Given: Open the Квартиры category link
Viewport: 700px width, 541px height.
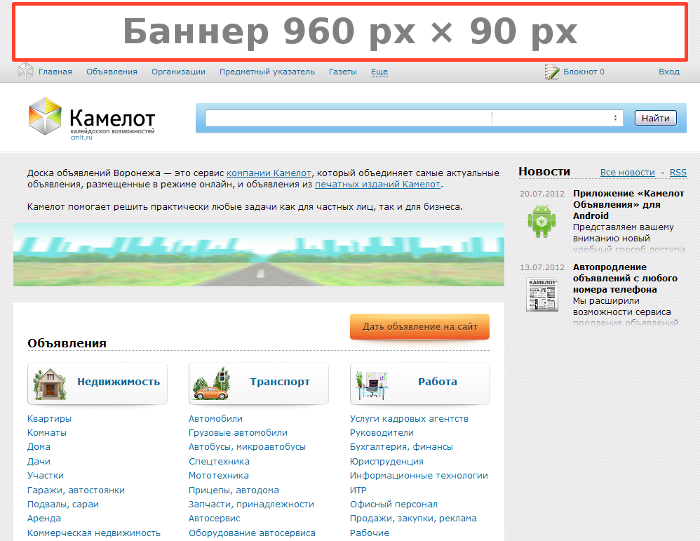Looking at the screenshot, I should (49, 419).
